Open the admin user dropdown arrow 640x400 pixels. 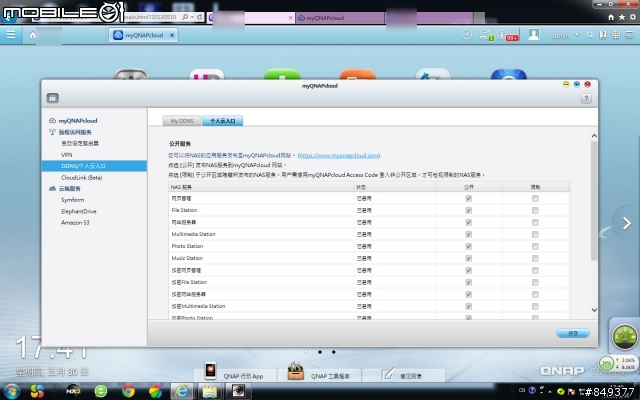coord(577,35)
